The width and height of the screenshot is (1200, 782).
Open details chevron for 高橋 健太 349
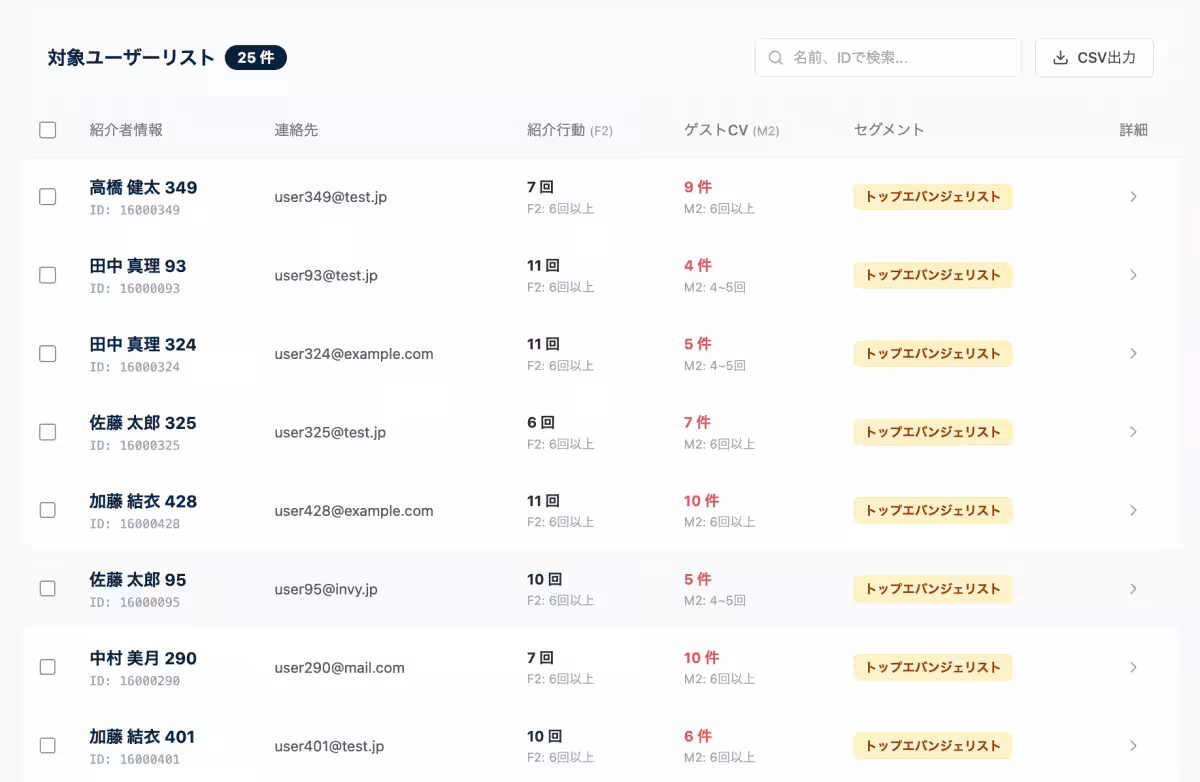1133,197
